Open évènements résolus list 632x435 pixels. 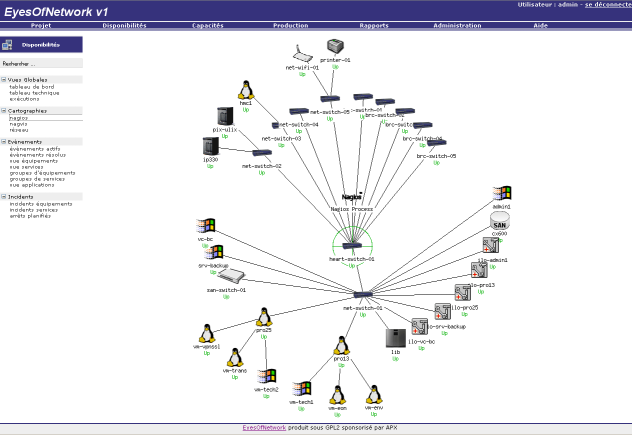pos(37,155)
